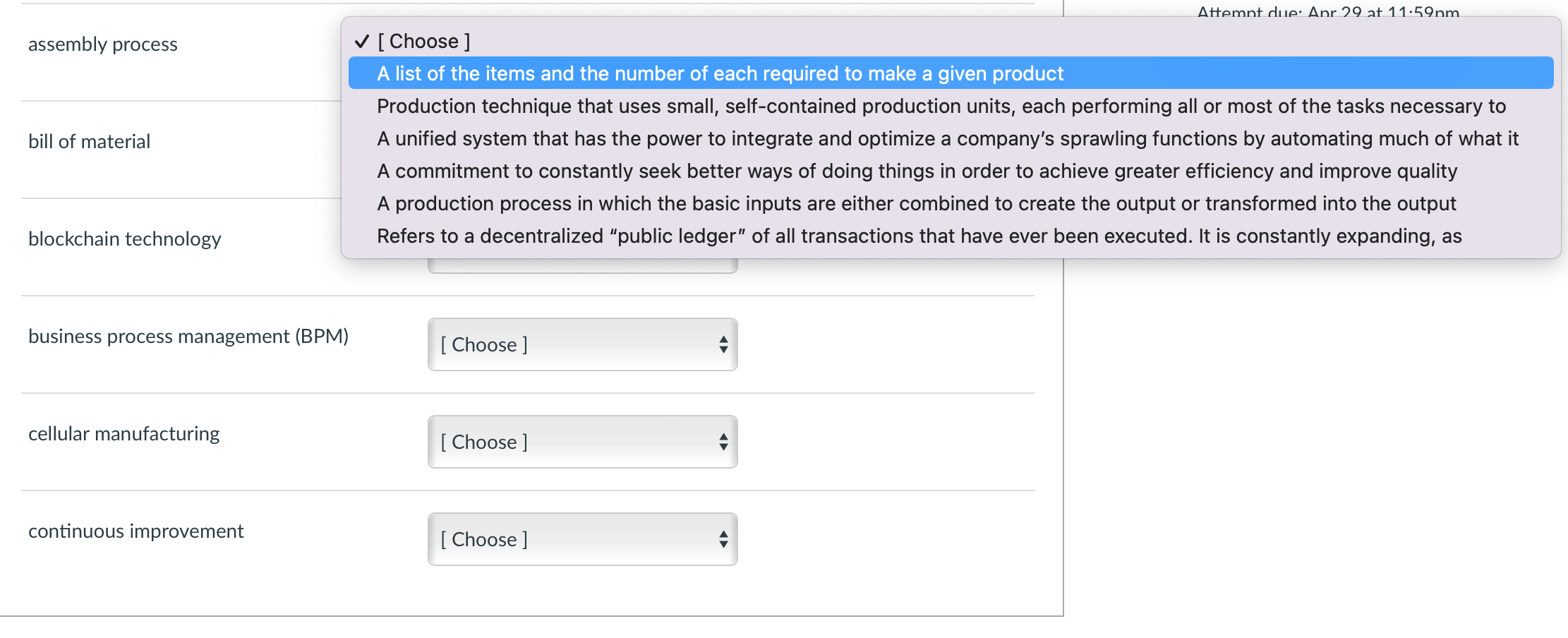Click the business process management (BPM) label
Screen dimensions: 1568x638
pyautogui.click(x=188, y=337)
